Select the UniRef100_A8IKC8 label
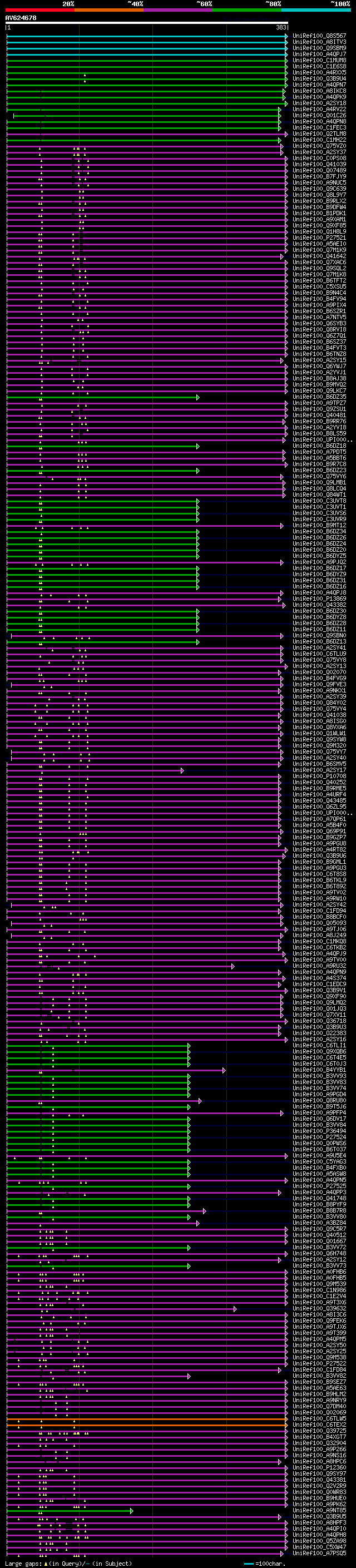356x1568 pixels. coord(319,91)
